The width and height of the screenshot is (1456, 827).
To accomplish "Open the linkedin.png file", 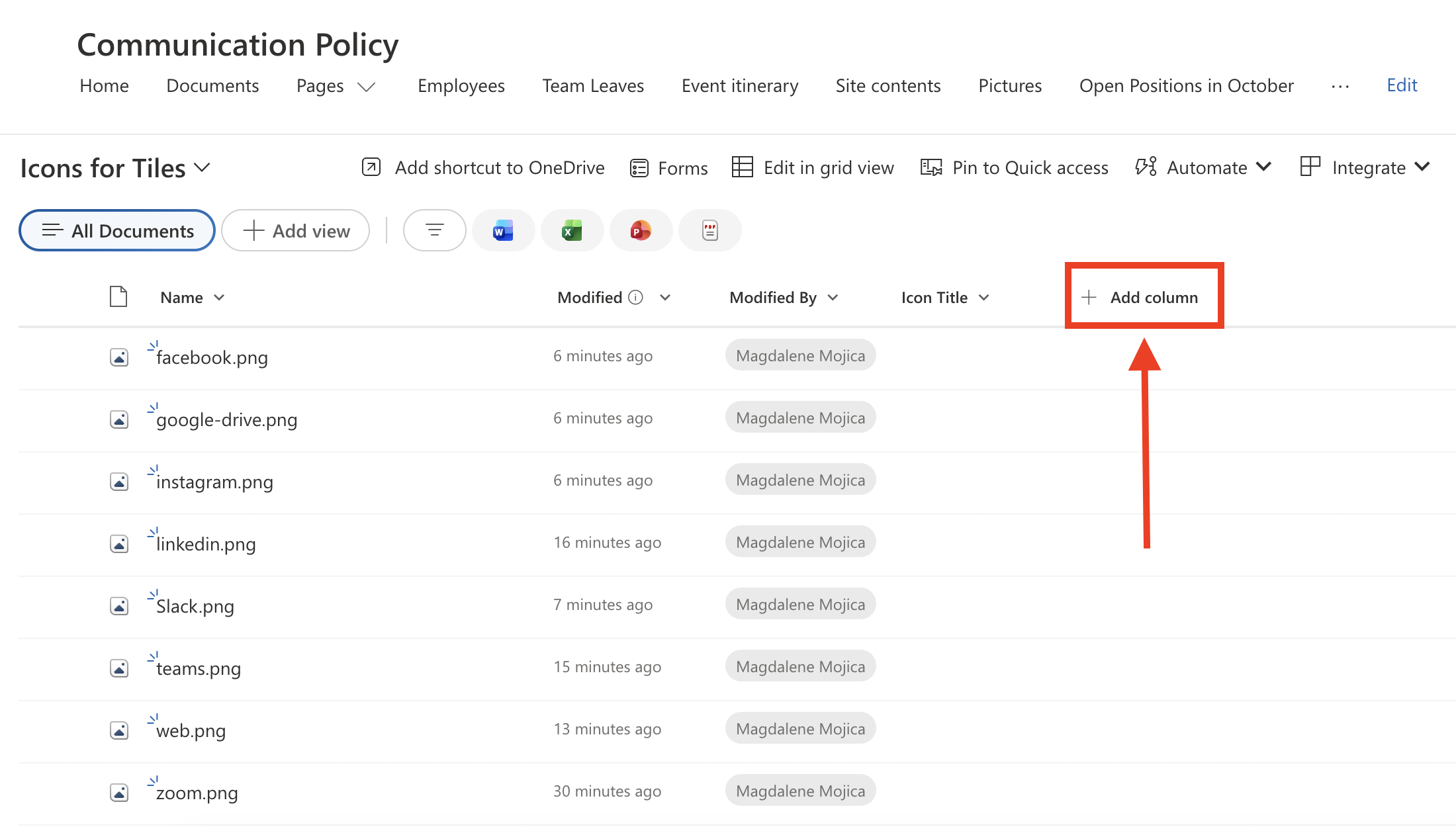I will click(205, 544).
